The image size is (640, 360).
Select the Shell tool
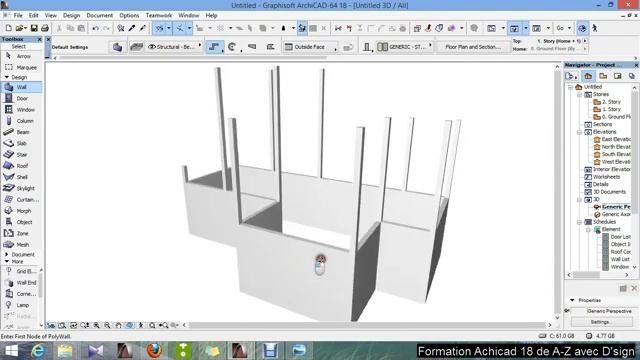[x=21, y=177]
